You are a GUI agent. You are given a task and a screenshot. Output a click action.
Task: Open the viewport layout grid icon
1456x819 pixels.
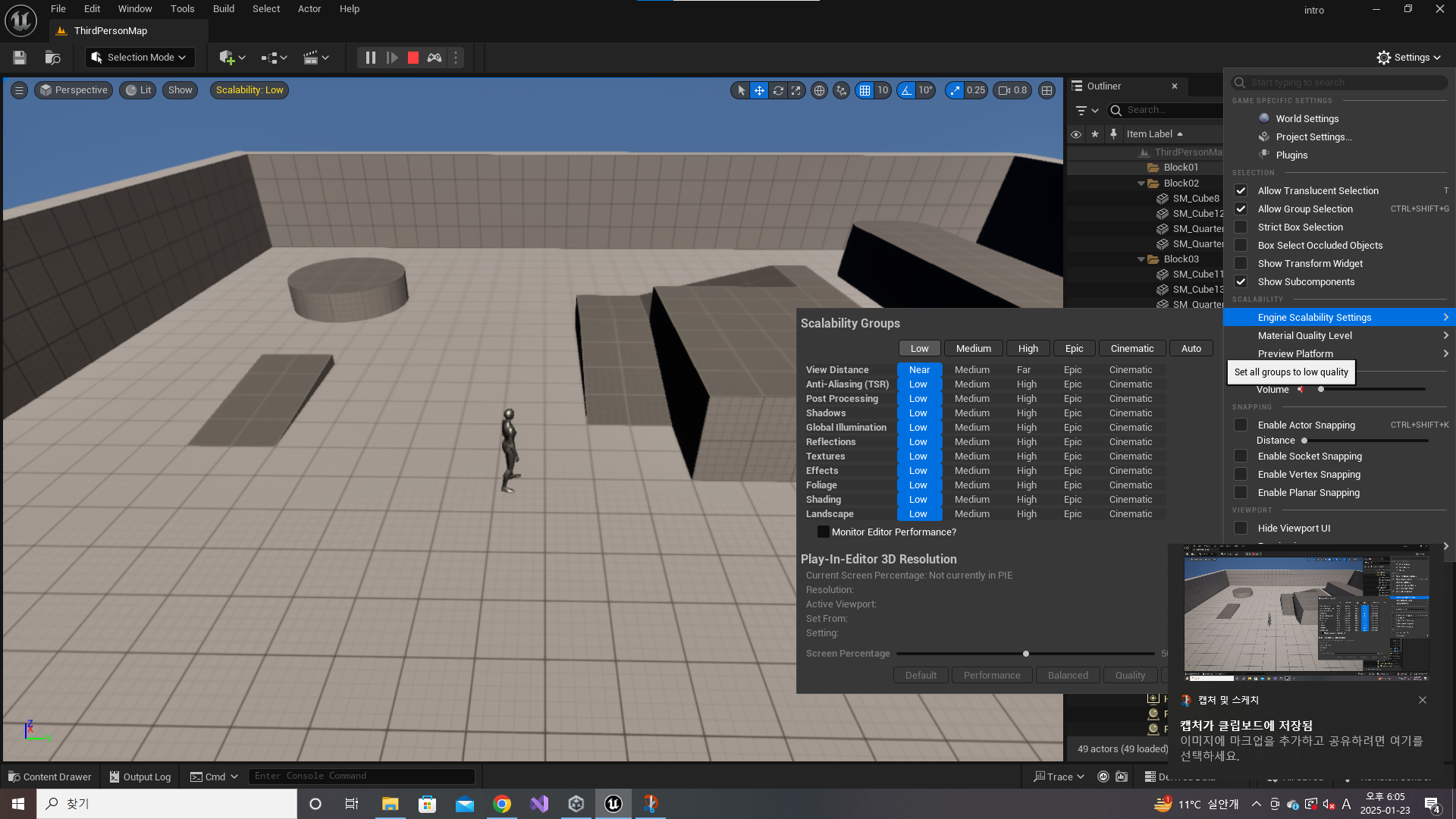[x=1047, y=90]
